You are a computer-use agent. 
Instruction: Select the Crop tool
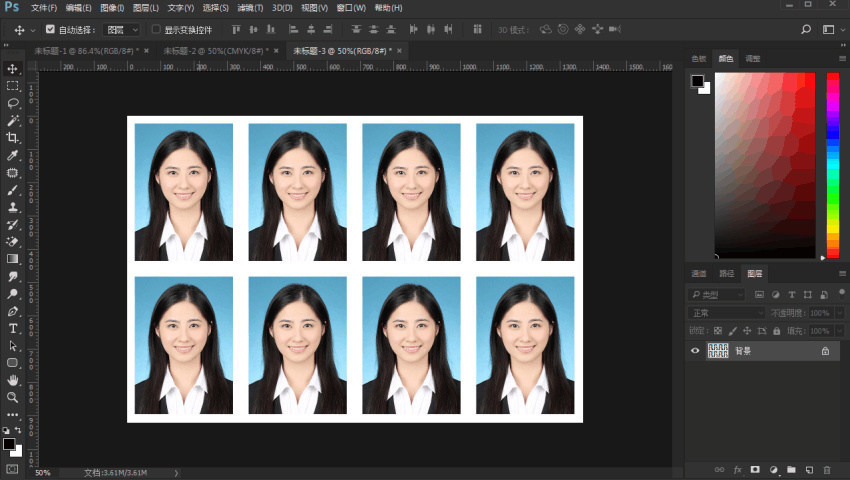click(x=13, y=137)
